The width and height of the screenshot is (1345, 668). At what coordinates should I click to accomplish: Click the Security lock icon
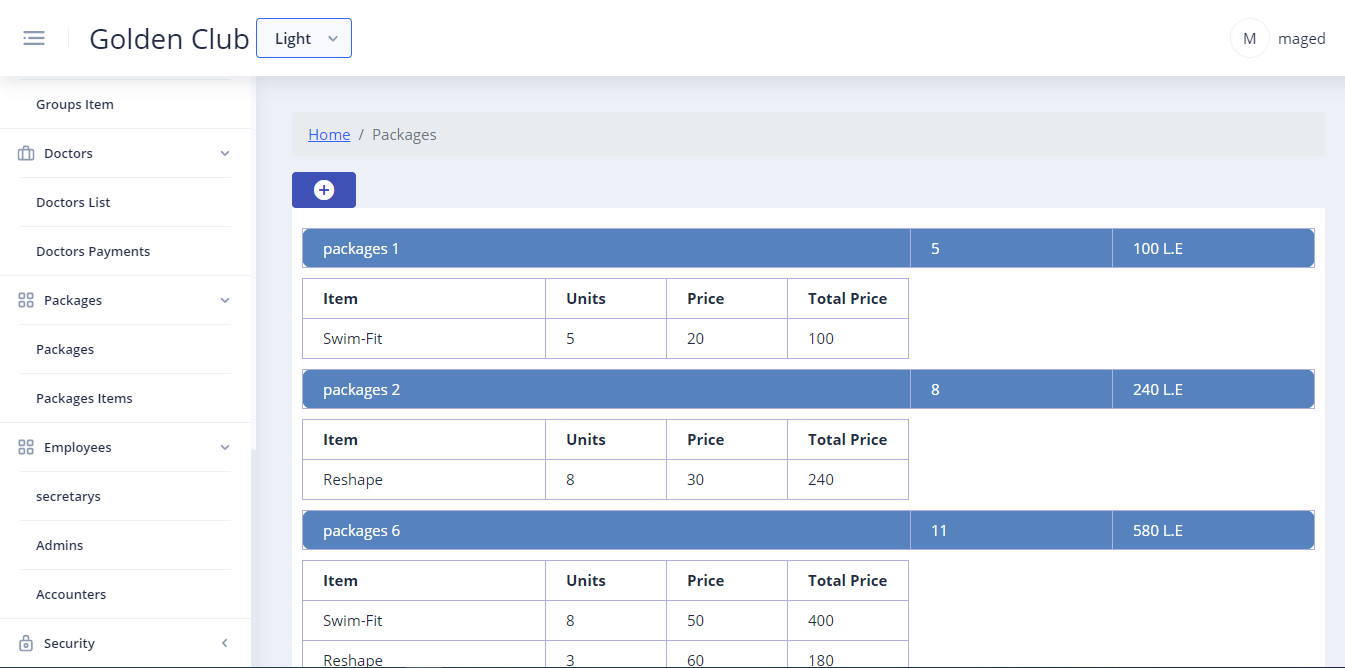point(26,644)
